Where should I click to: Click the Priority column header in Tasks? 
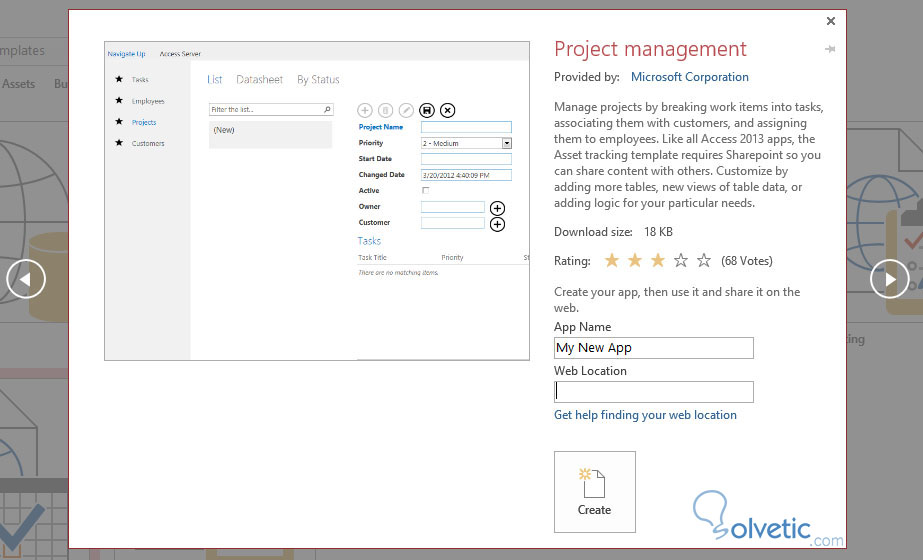(452, 257)
